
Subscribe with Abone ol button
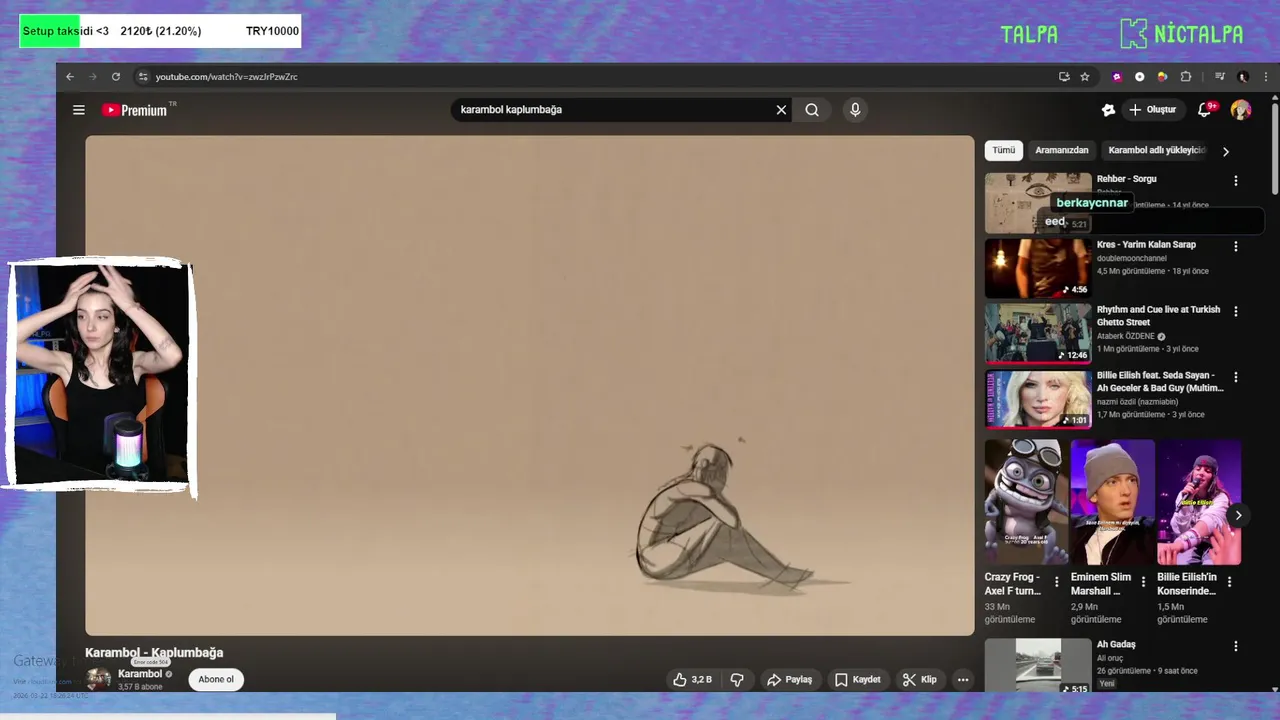point(216,680)
